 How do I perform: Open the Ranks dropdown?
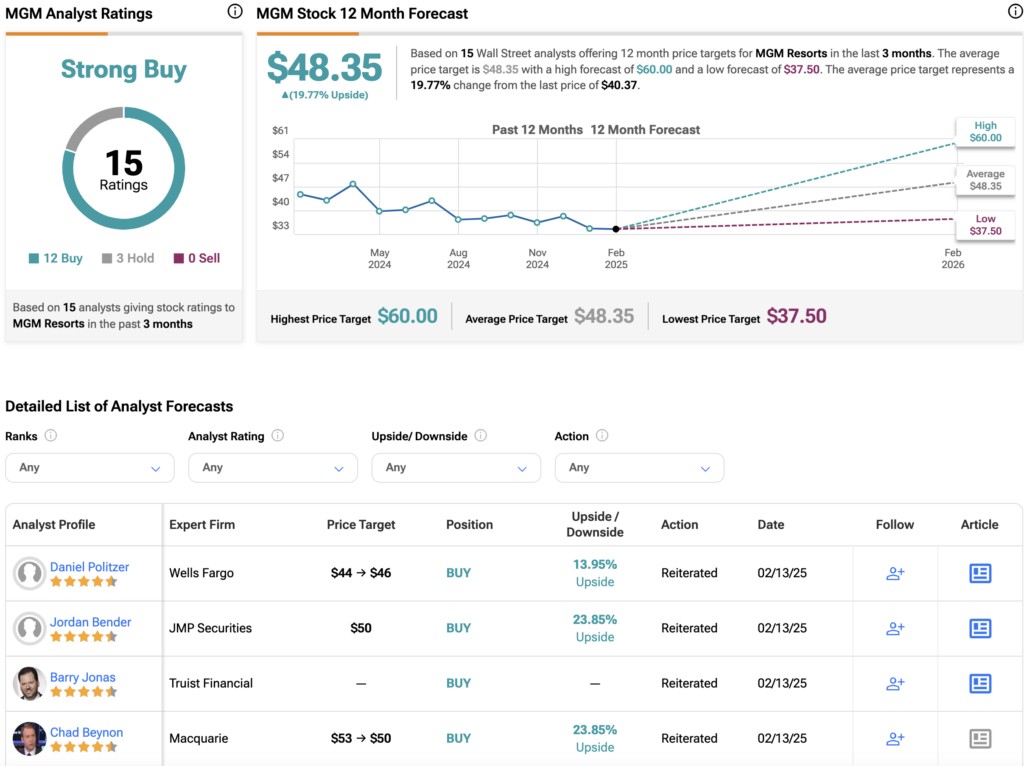(90, 467)
